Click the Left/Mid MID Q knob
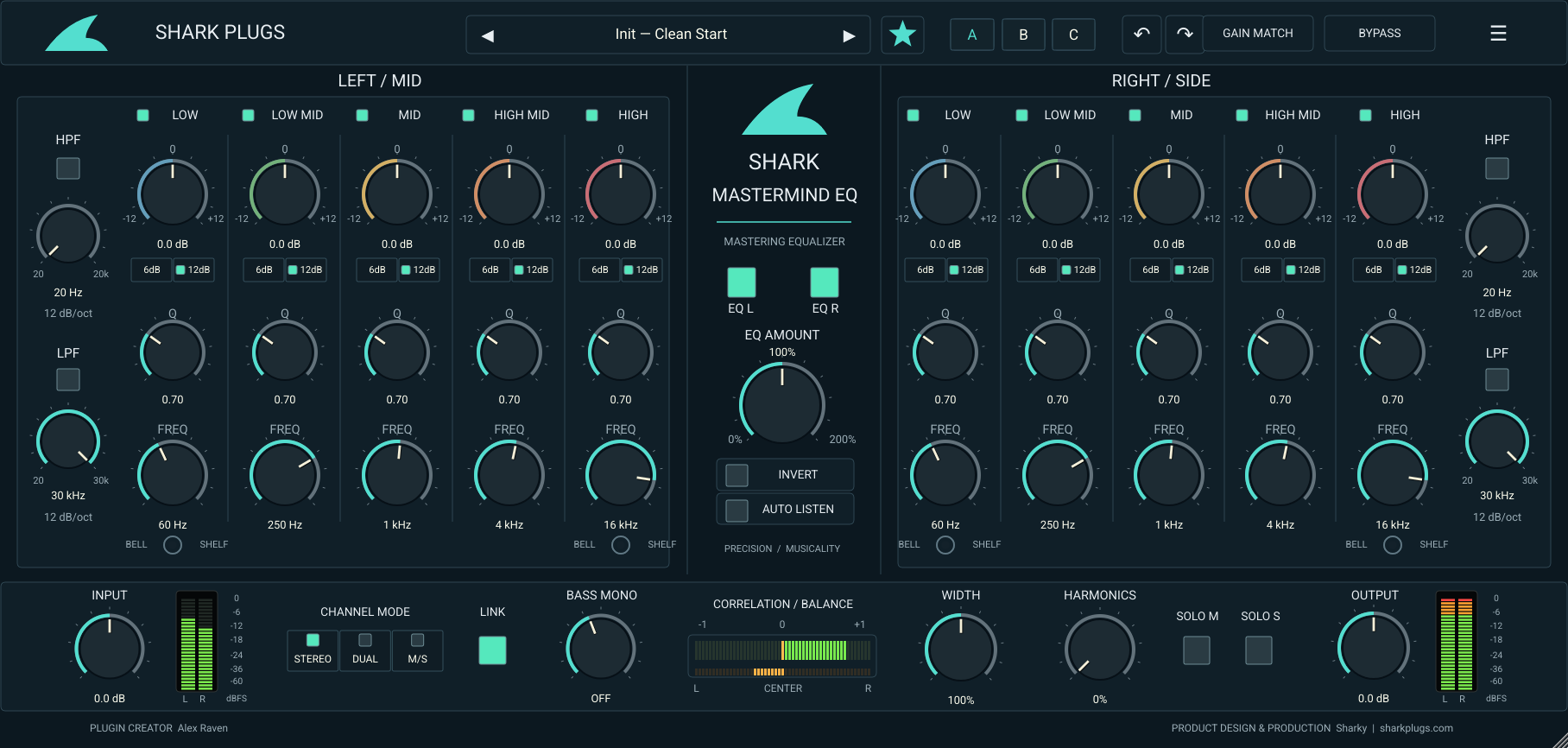This screenshot has width=1568, height=748. tap(397, 352)
